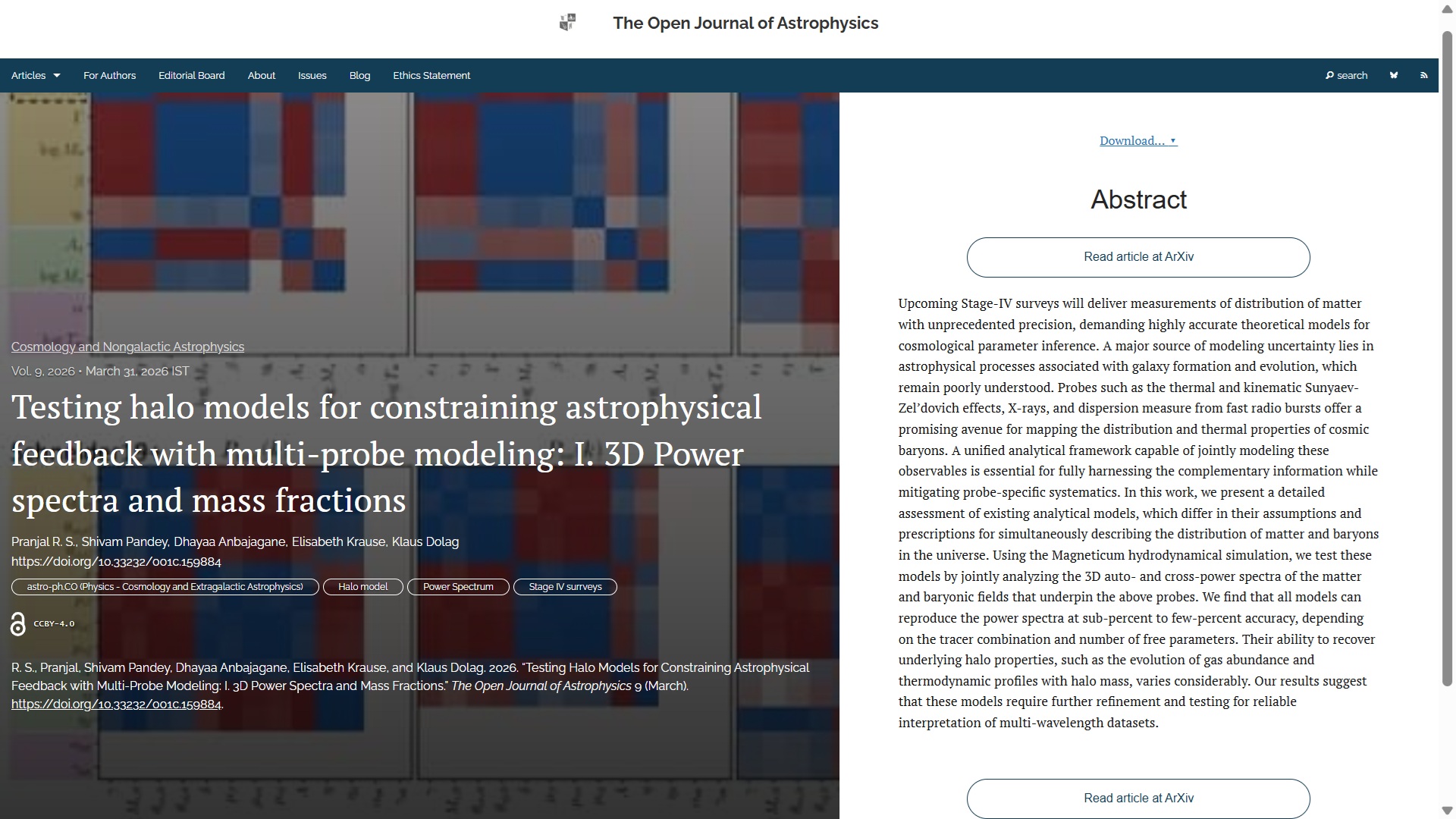Click the bottom Read article at ArXiv button

[x=1137, y=799]
